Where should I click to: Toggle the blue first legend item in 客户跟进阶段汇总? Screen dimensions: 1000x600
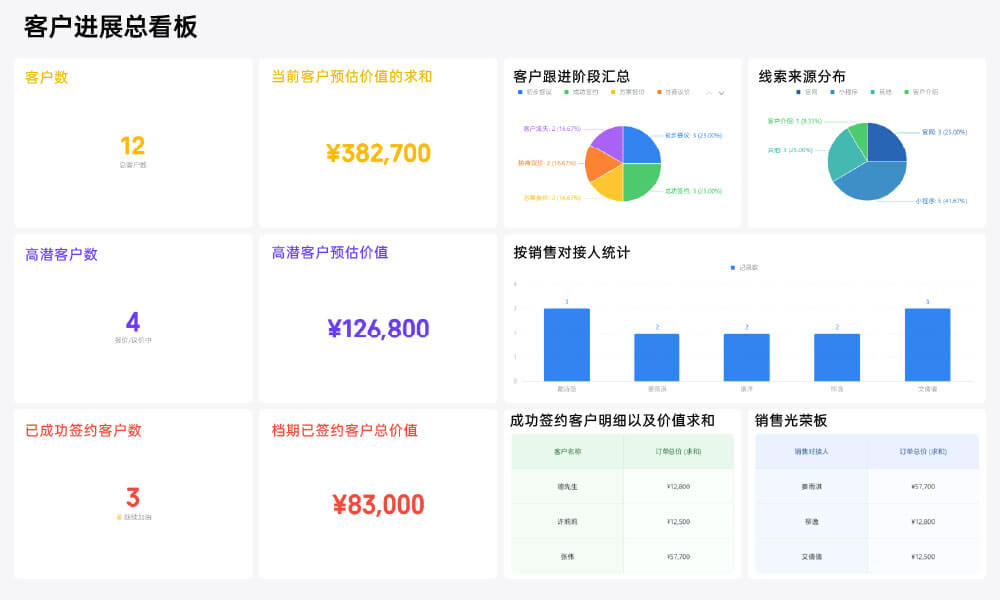coord(534,92)
